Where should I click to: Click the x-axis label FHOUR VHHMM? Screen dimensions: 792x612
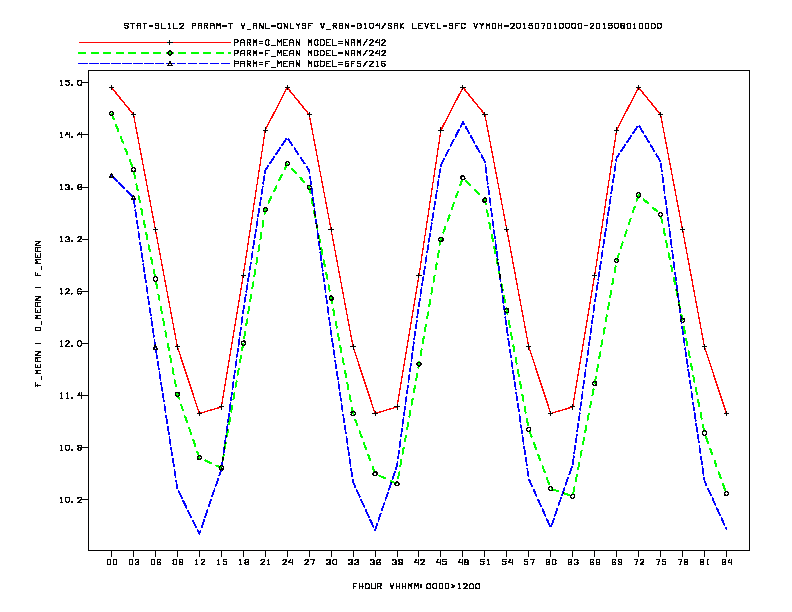pyautogui.click(x=416, y=586)
